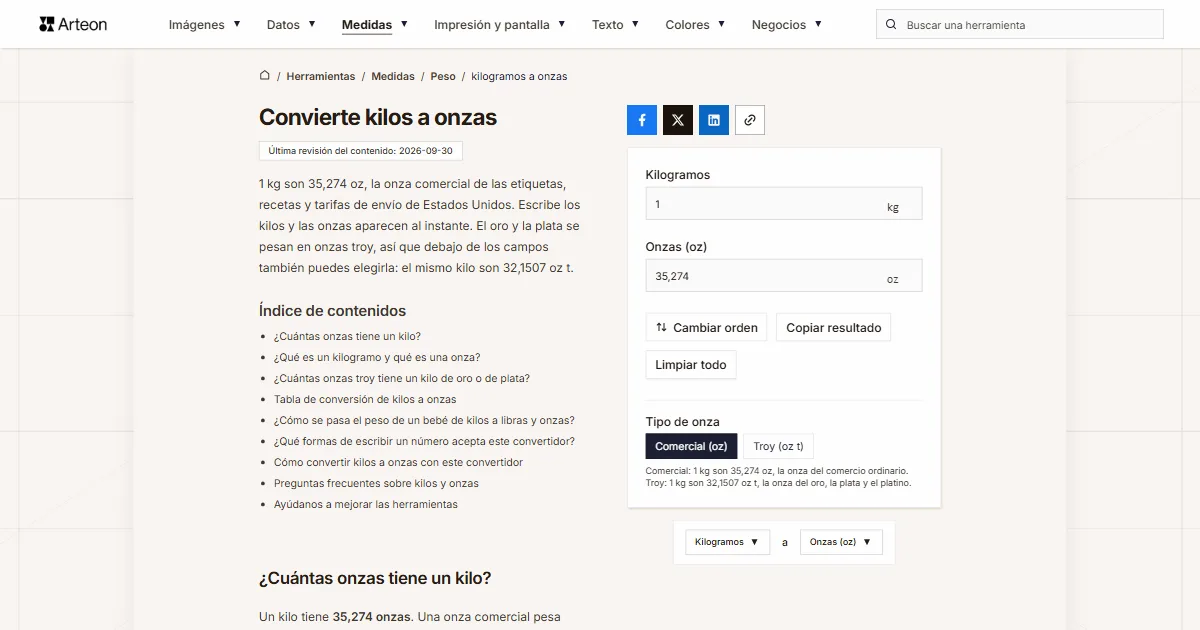Open the Negocios menu
This screenshot has width=1200, height=630.
pos(787,25)
